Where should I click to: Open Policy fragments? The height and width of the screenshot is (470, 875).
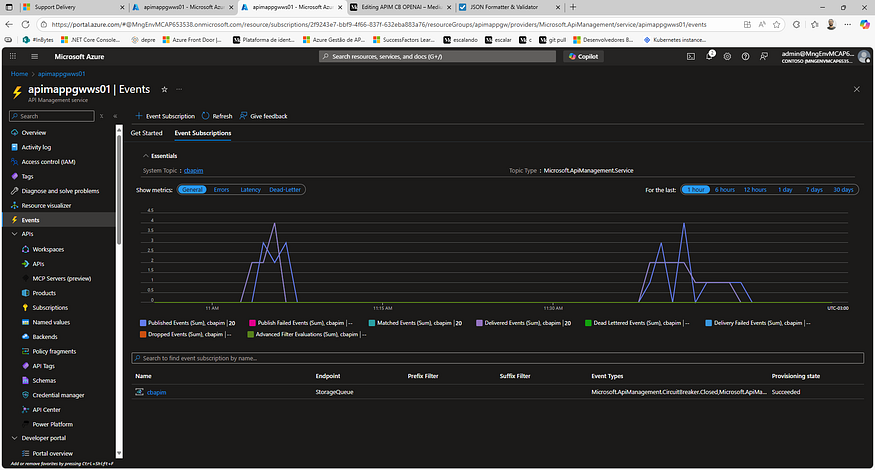coord(54,351)
